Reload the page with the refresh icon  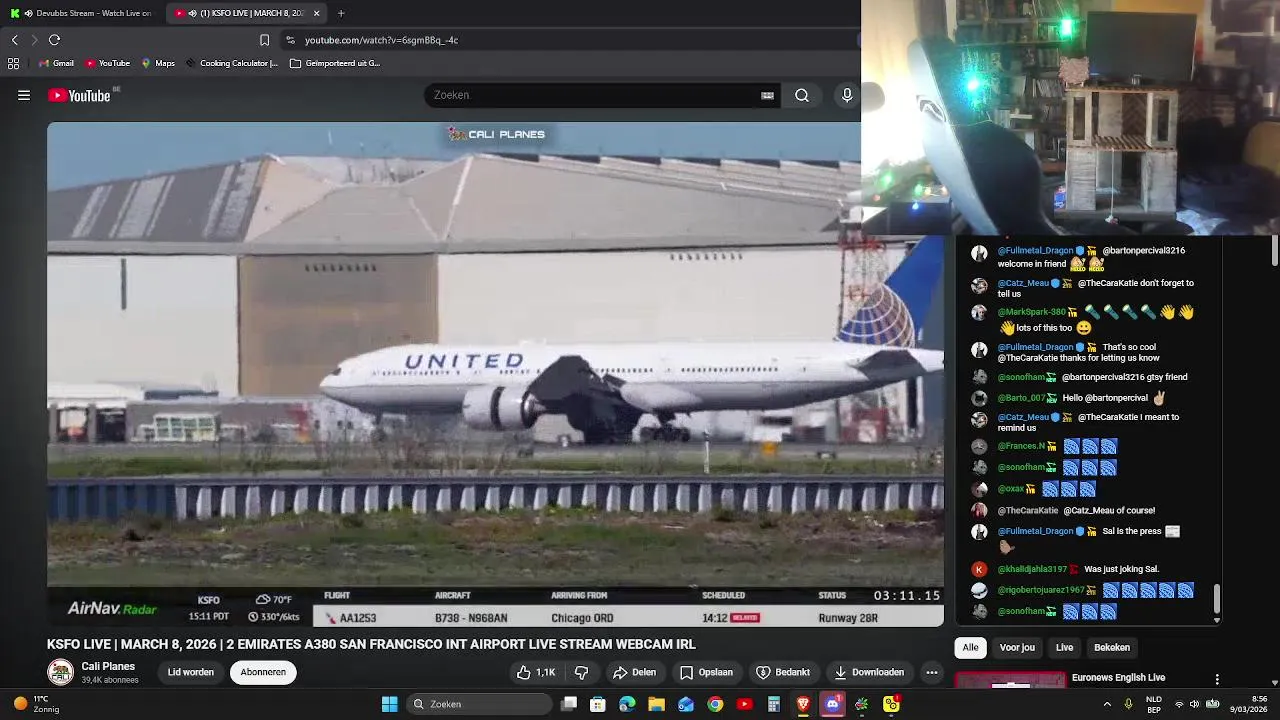click(54, 40)
